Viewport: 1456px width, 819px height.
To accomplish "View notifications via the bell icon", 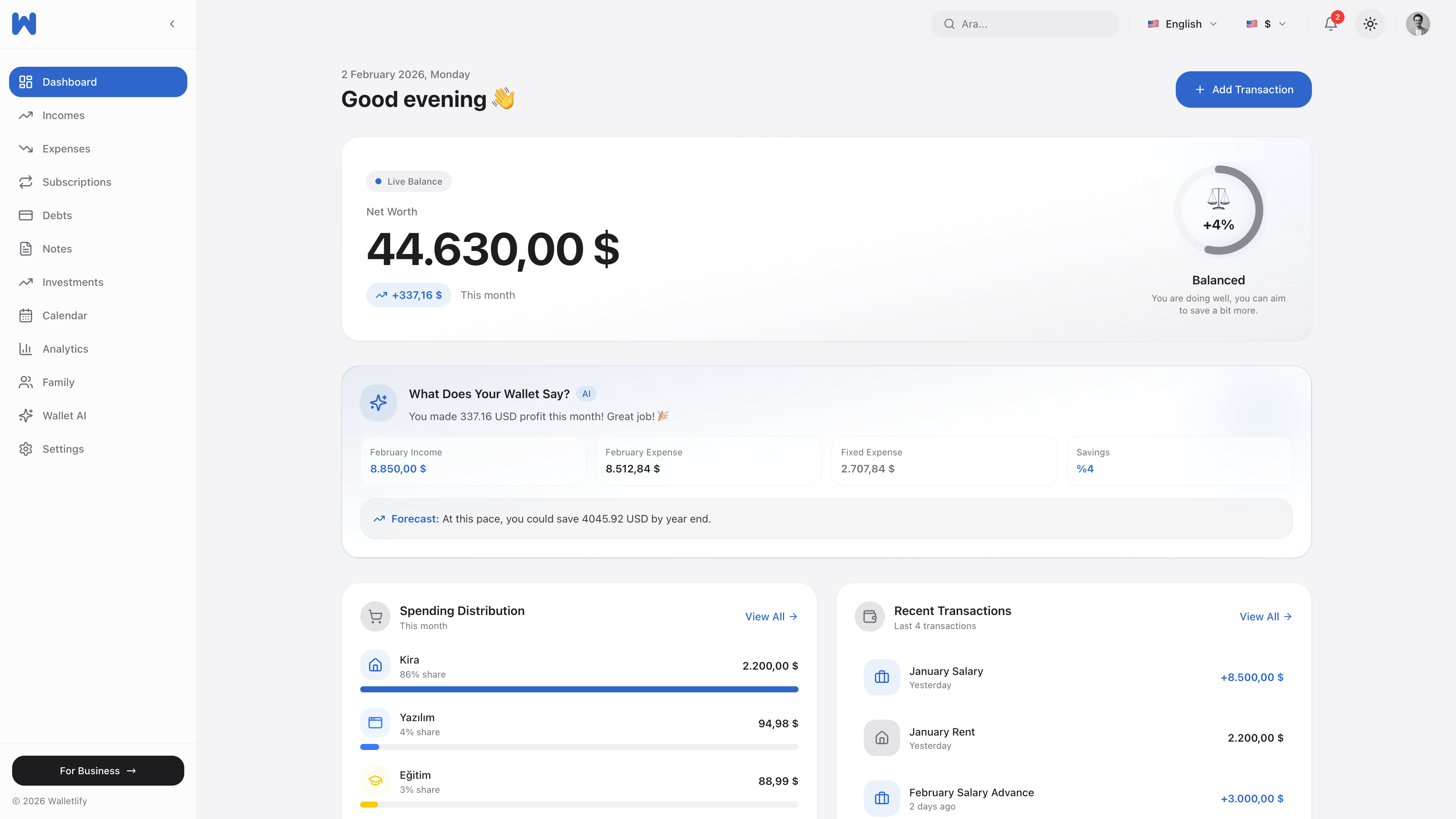I will tap(1330, 24).
